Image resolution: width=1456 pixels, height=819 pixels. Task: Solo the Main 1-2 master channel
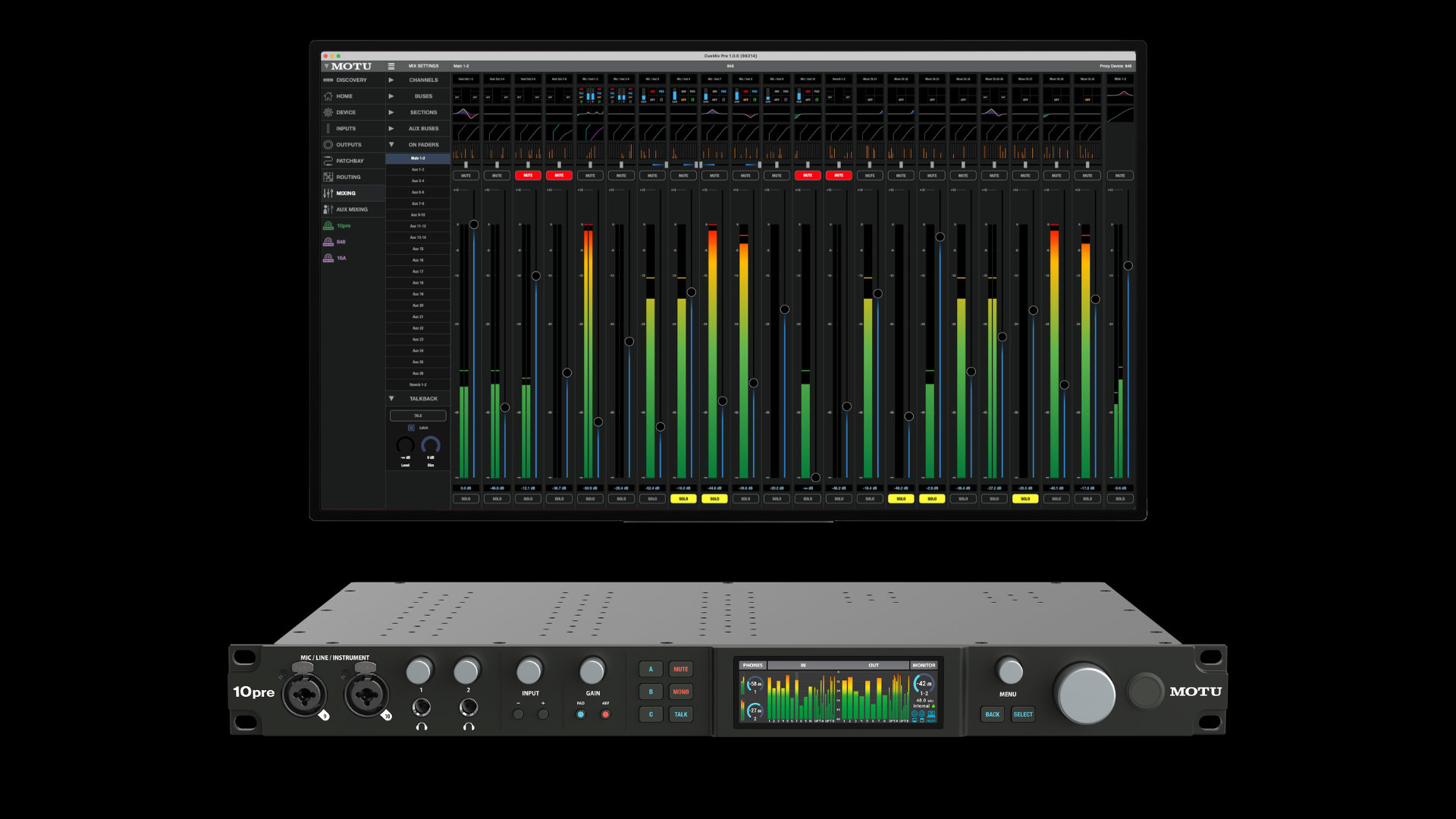coord(1120,499)
